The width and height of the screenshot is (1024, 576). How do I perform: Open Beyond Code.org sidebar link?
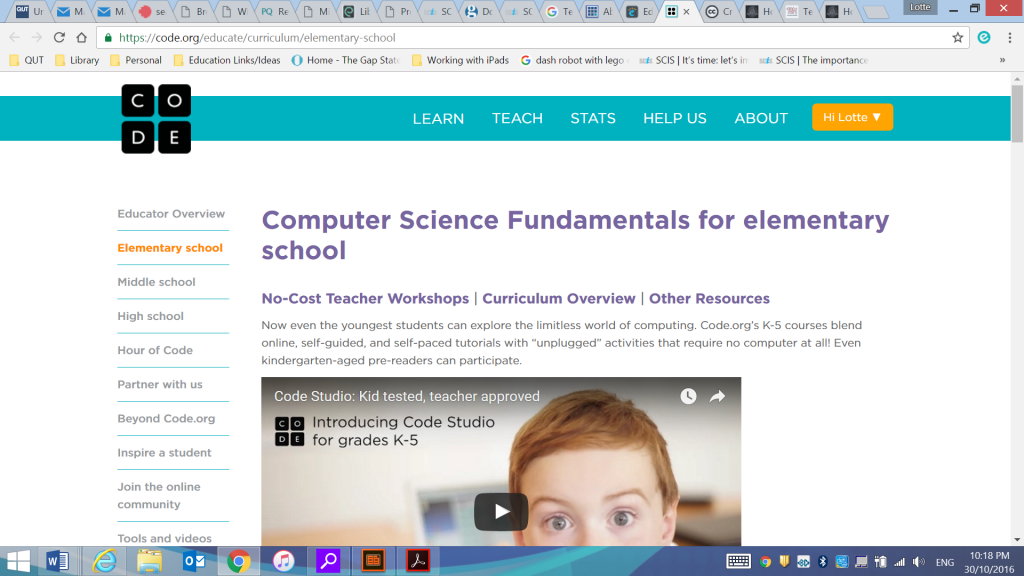click(166, 419)
